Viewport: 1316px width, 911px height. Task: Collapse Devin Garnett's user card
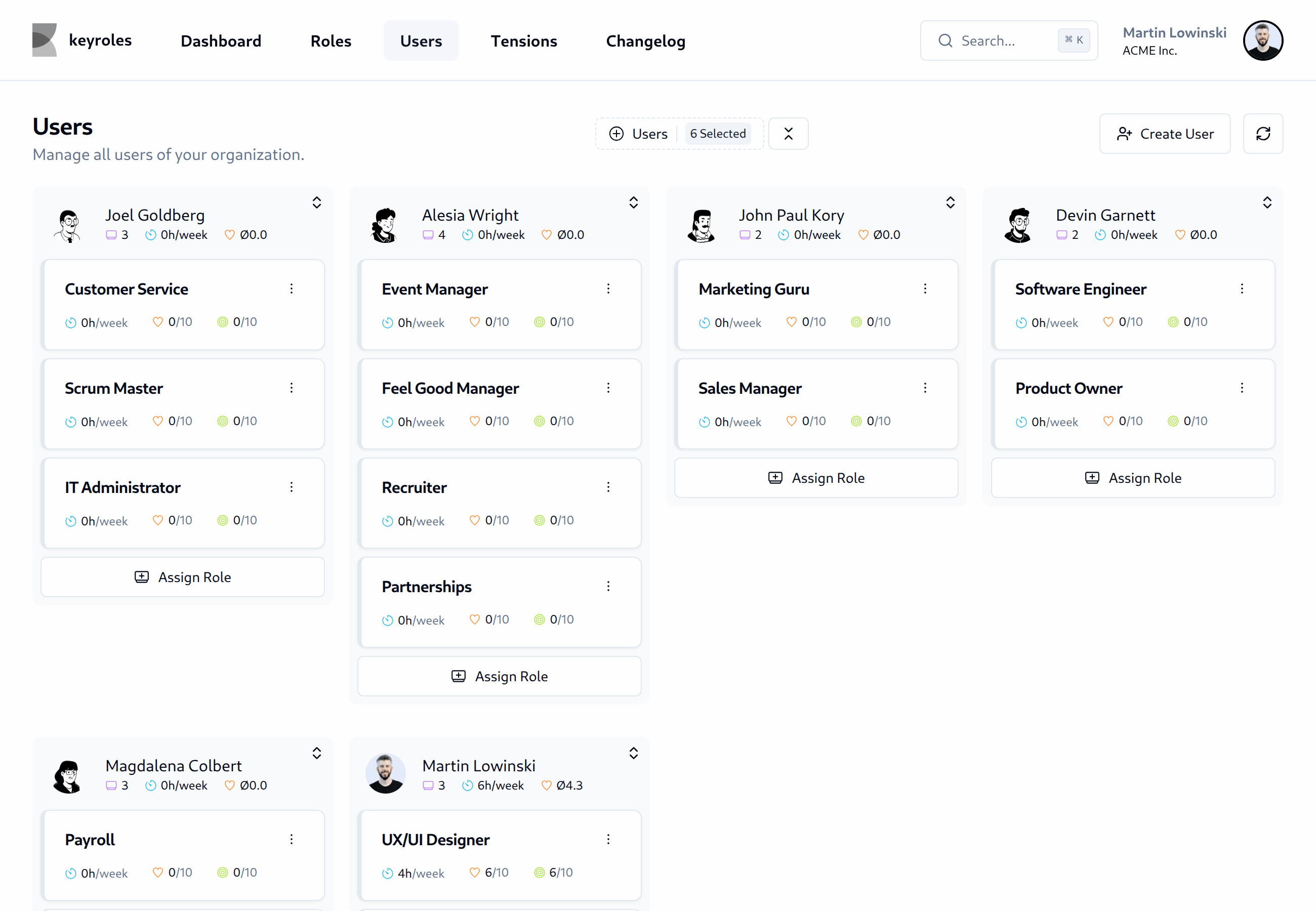coord(1266,202)
